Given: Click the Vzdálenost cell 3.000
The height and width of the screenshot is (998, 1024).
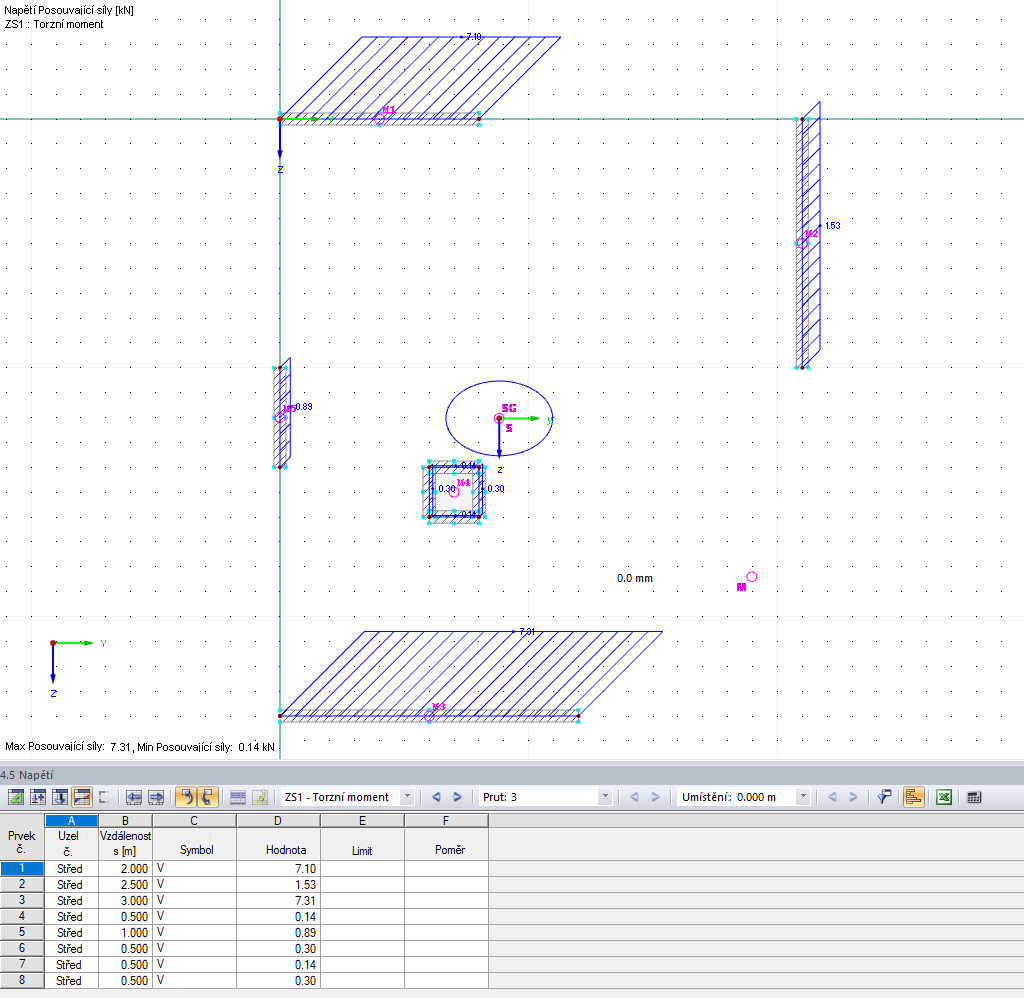Looking at the screenshot, I should point(125,901).
